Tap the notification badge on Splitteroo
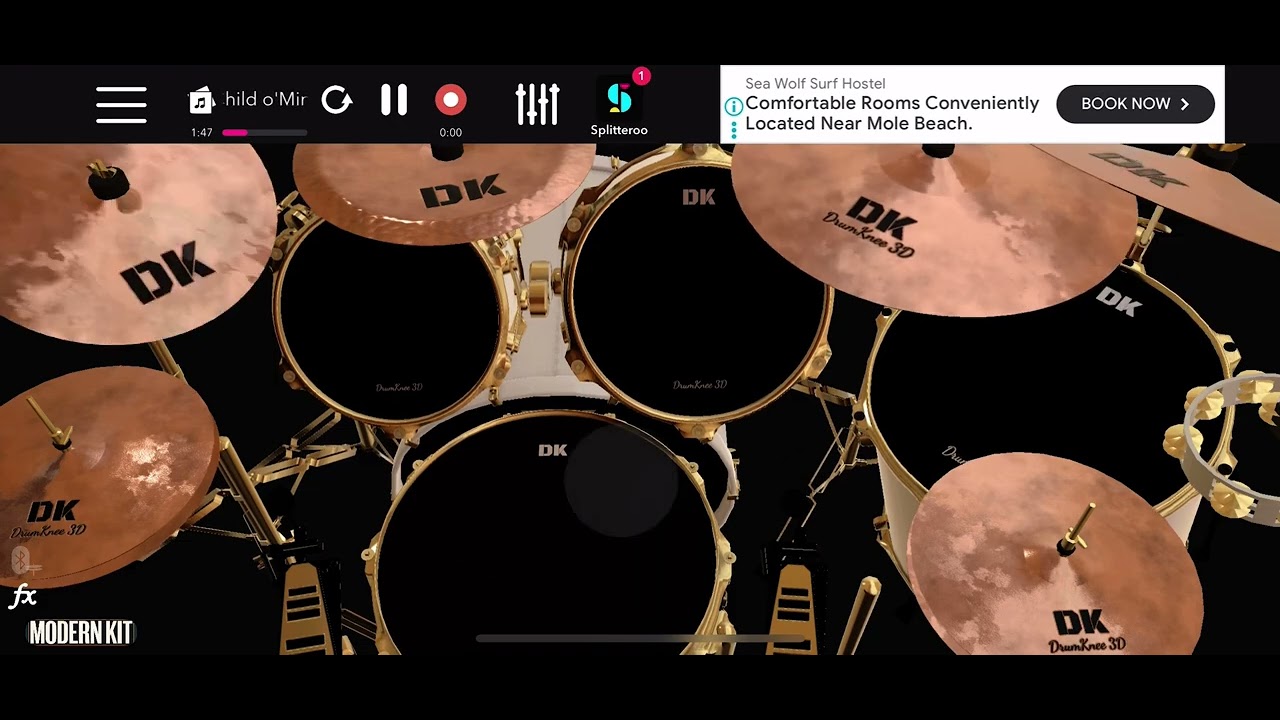 point(641,76)
